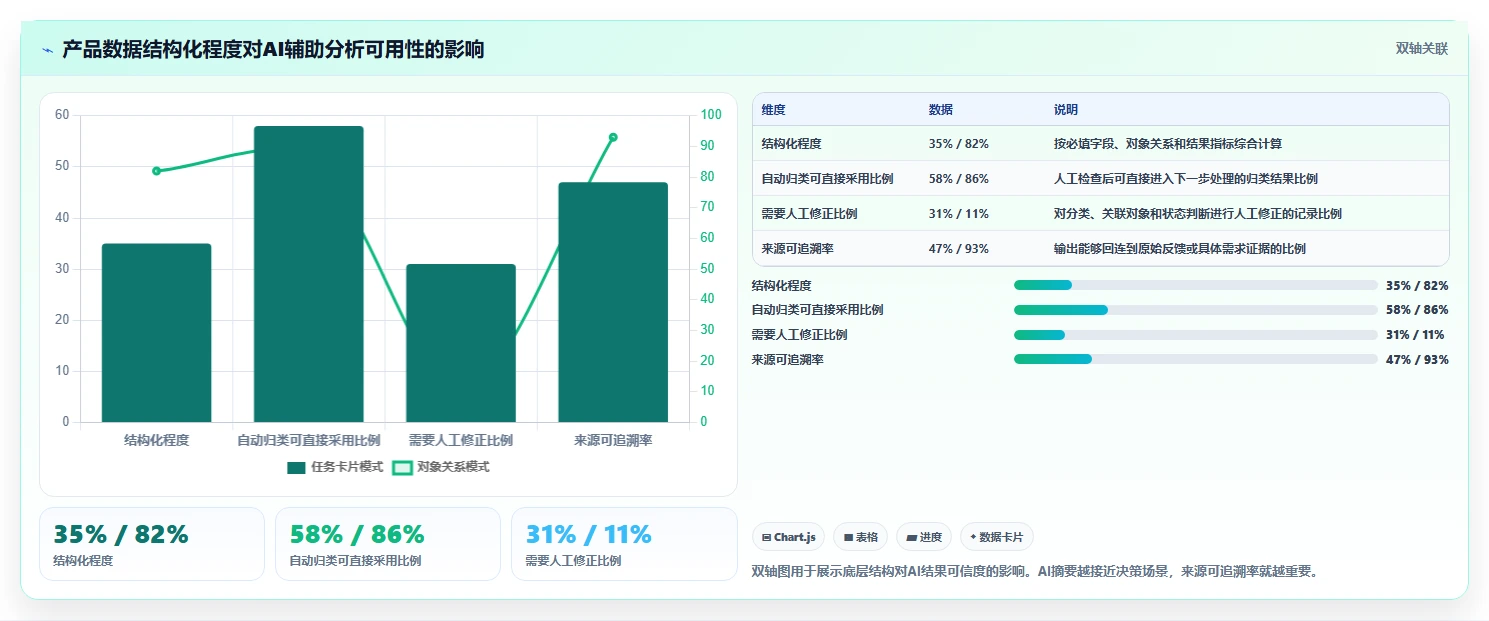Click the 结构化程度 cell in the table
This screenshot has height=621, width=1489.
791,144
